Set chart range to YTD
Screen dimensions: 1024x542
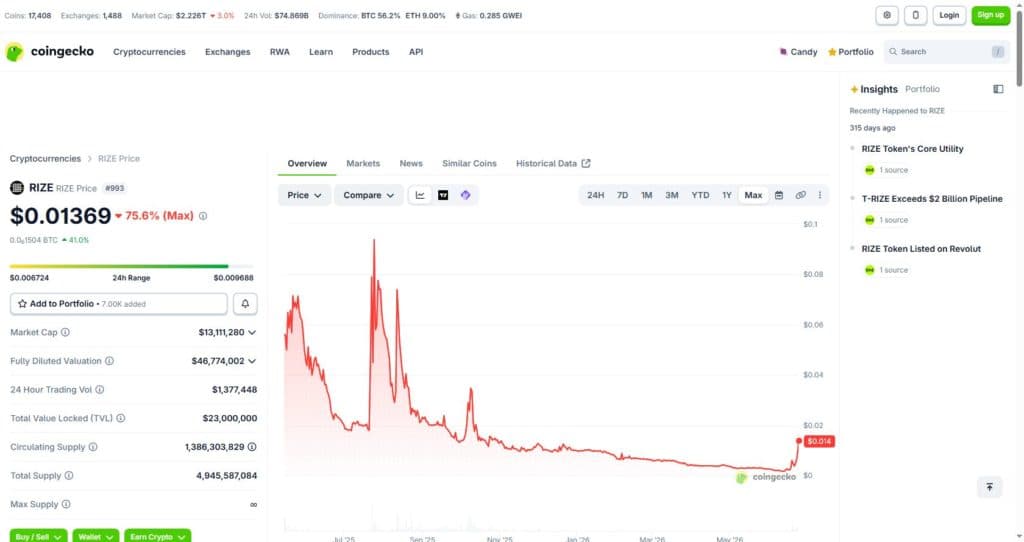click(700, 195)
